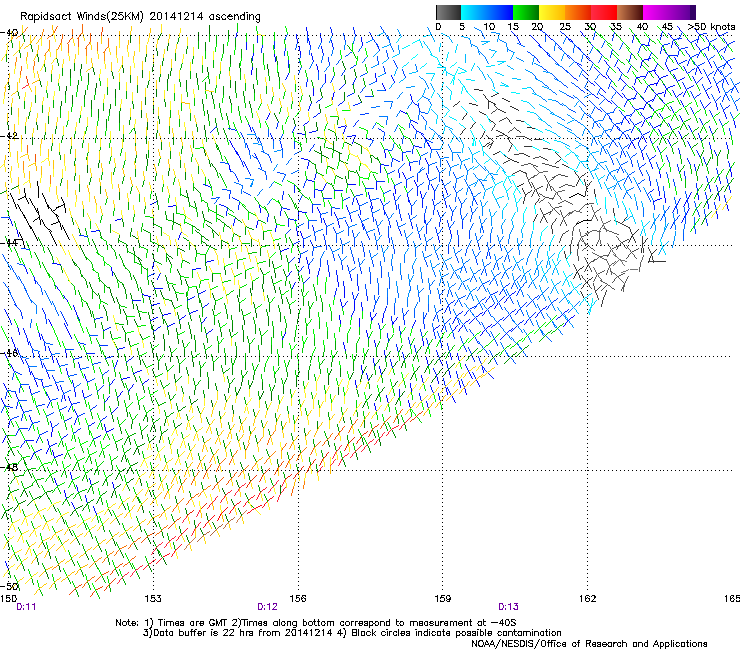Image resolution: width=740 pixels, height=650 pixels.
Task: Click the 'Rapidscat Winds(25KM) 20141214 ascending' title
Action: [140, 16]
